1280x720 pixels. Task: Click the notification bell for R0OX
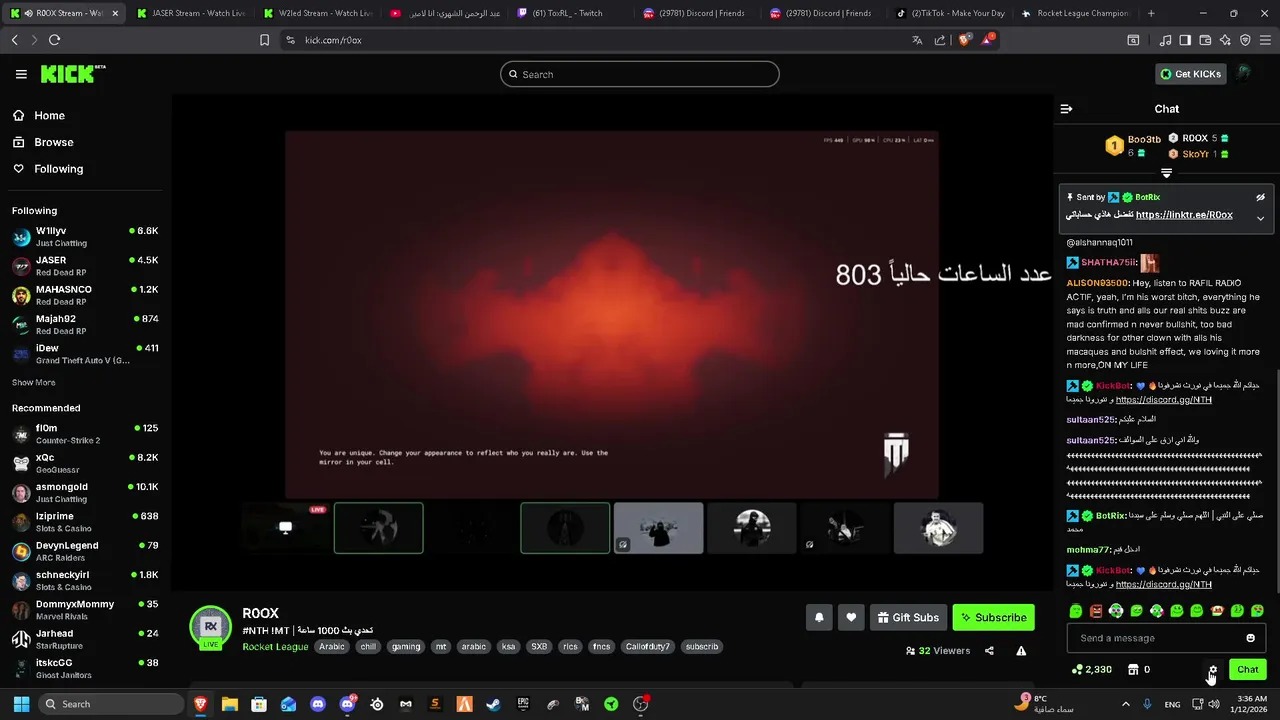tap(819, 617)
